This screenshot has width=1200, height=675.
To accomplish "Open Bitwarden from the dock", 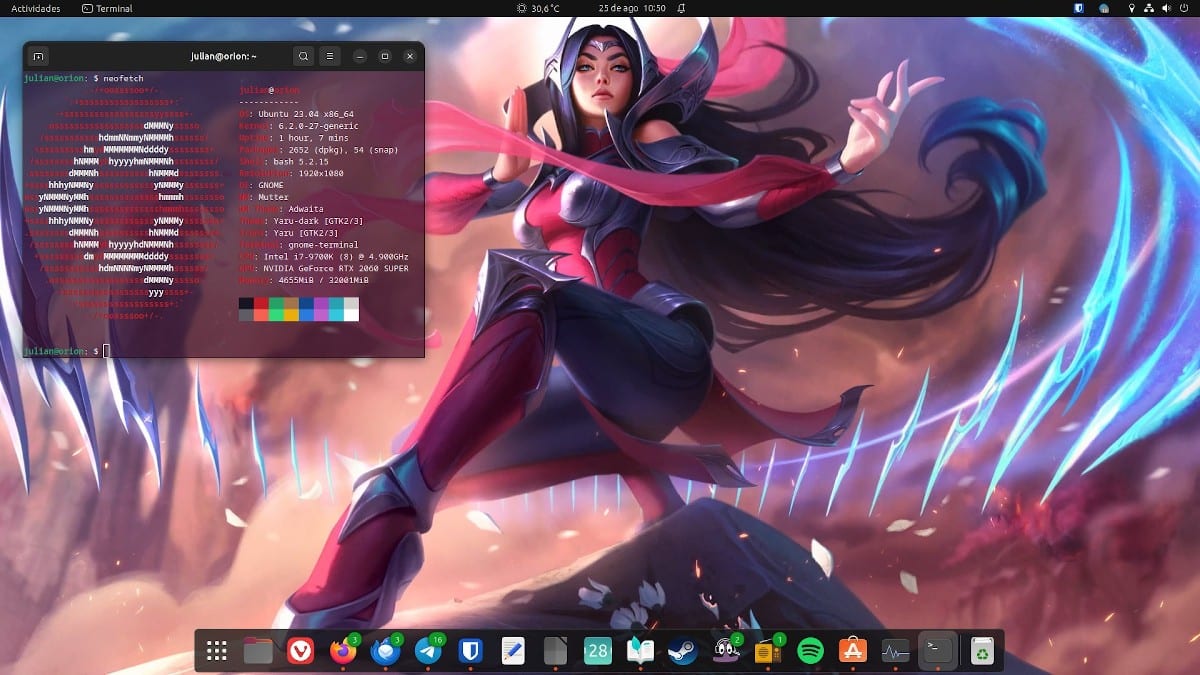I will [x=471, y=652].
